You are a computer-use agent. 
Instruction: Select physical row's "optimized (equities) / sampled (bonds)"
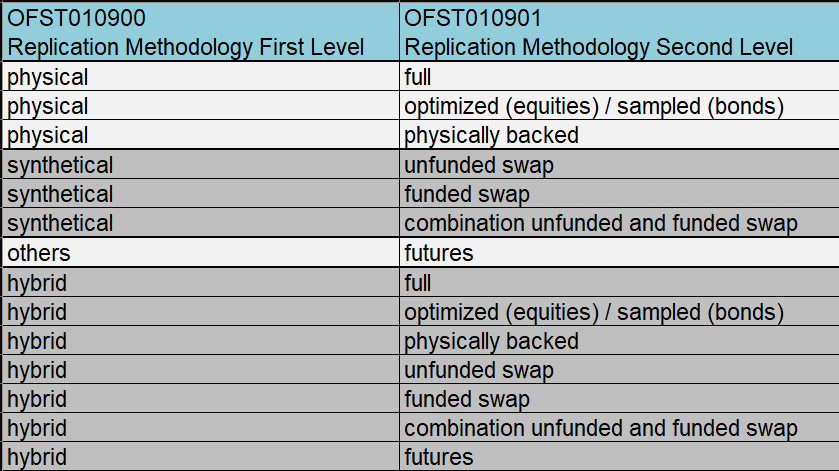click(618, 106)
